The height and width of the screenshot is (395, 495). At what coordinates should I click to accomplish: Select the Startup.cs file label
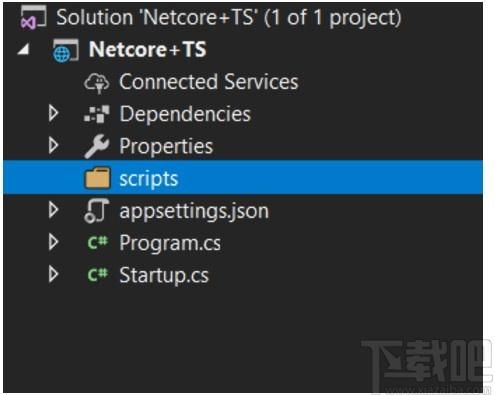coord(164,275)
